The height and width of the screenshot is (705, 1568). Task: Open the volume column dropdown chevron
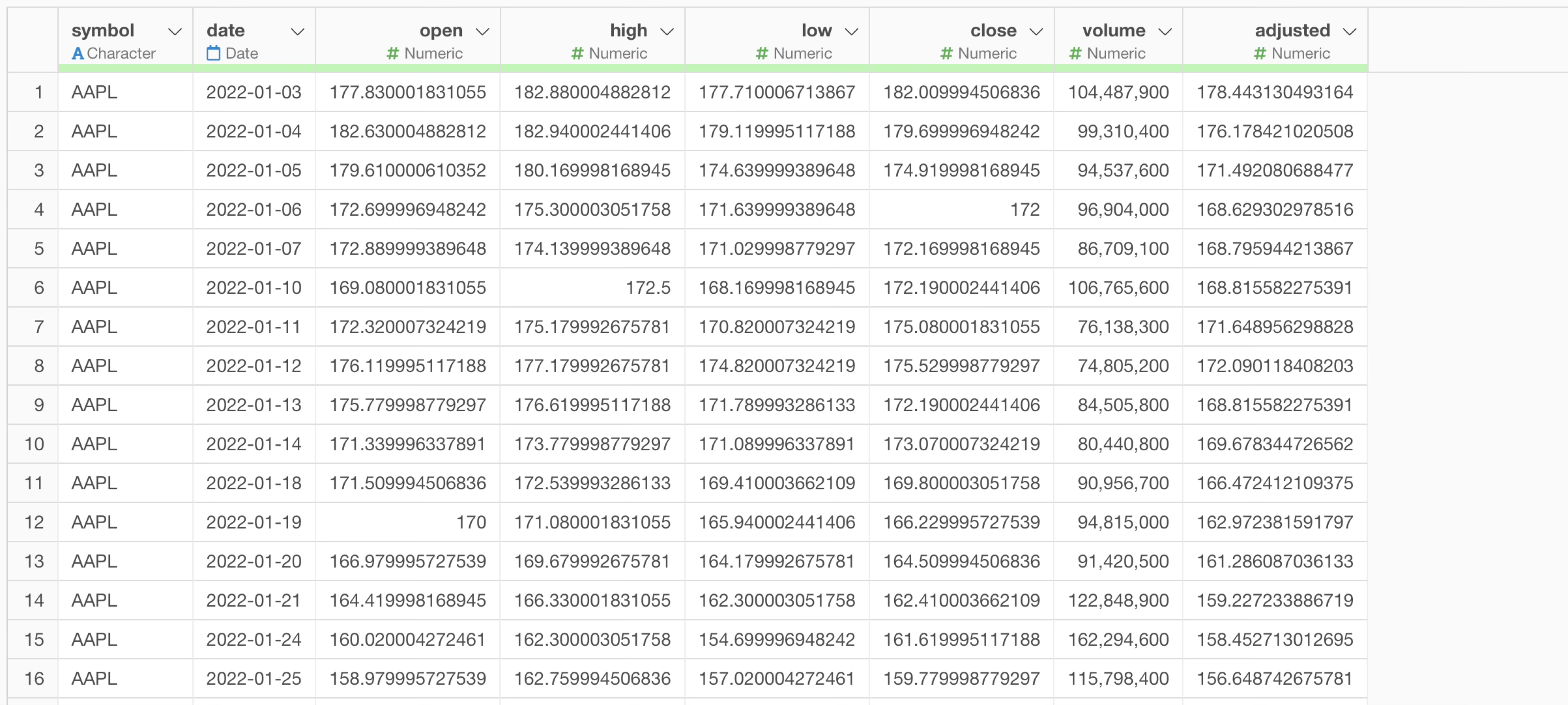(x=1165, y=32)
